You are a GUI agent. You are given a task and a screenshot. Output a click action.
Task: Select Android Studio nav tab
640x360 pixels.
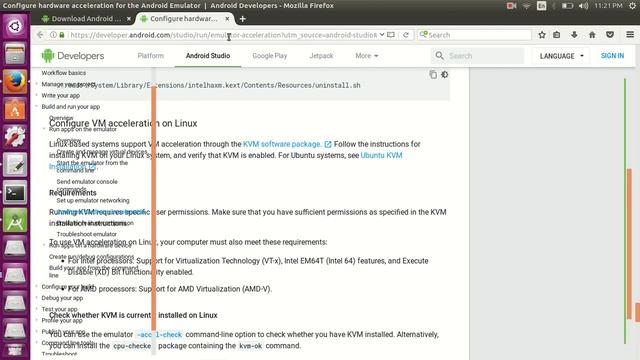point(208,56)
